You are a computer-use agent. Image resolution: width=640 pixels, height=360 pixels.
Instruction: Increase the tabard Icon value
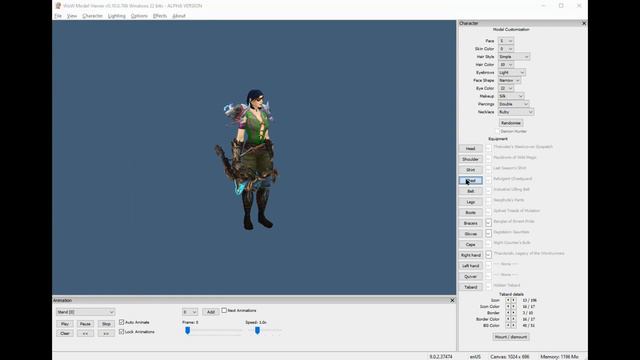[x=513, y=300]
